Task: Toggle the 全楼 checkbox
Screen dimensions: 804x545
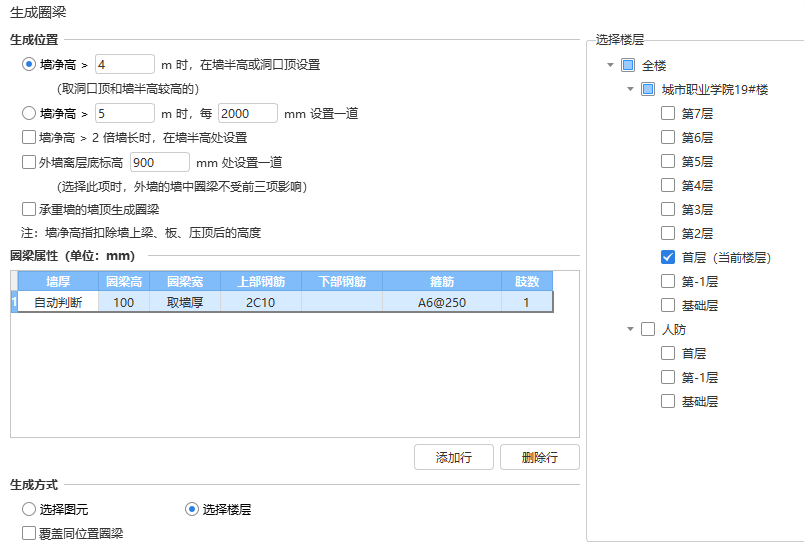Action: click(x=628, y=65)
